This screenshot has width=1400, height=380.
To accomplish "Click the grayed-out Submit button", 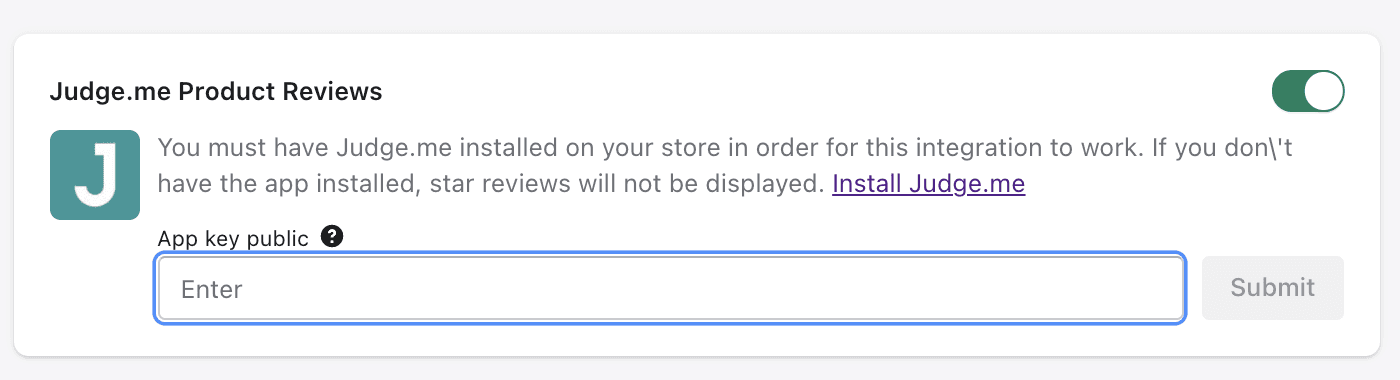I will 1272,288.
